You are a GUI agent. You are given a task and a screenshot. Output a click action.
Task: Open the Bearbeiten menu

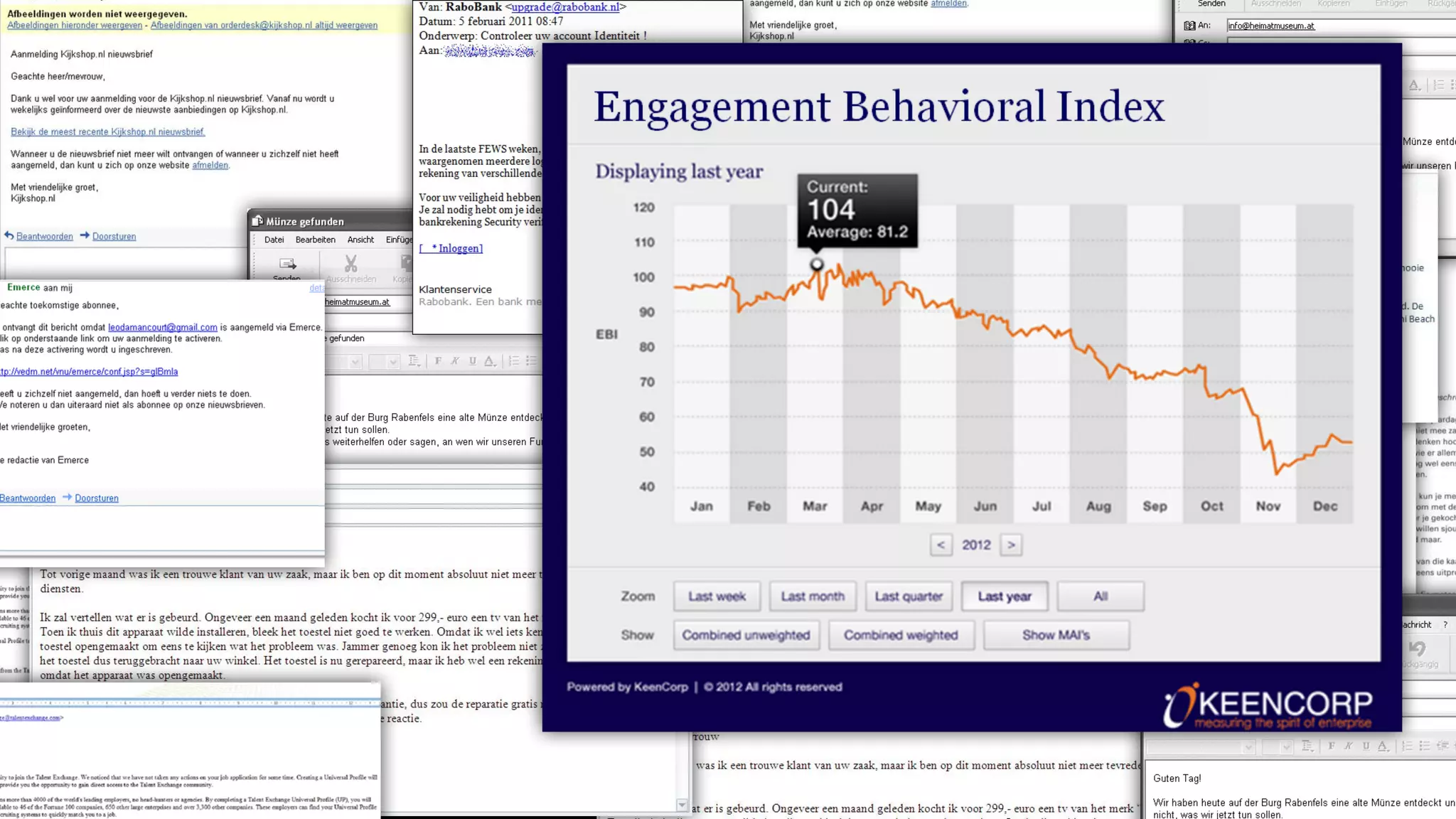[315, 240]
